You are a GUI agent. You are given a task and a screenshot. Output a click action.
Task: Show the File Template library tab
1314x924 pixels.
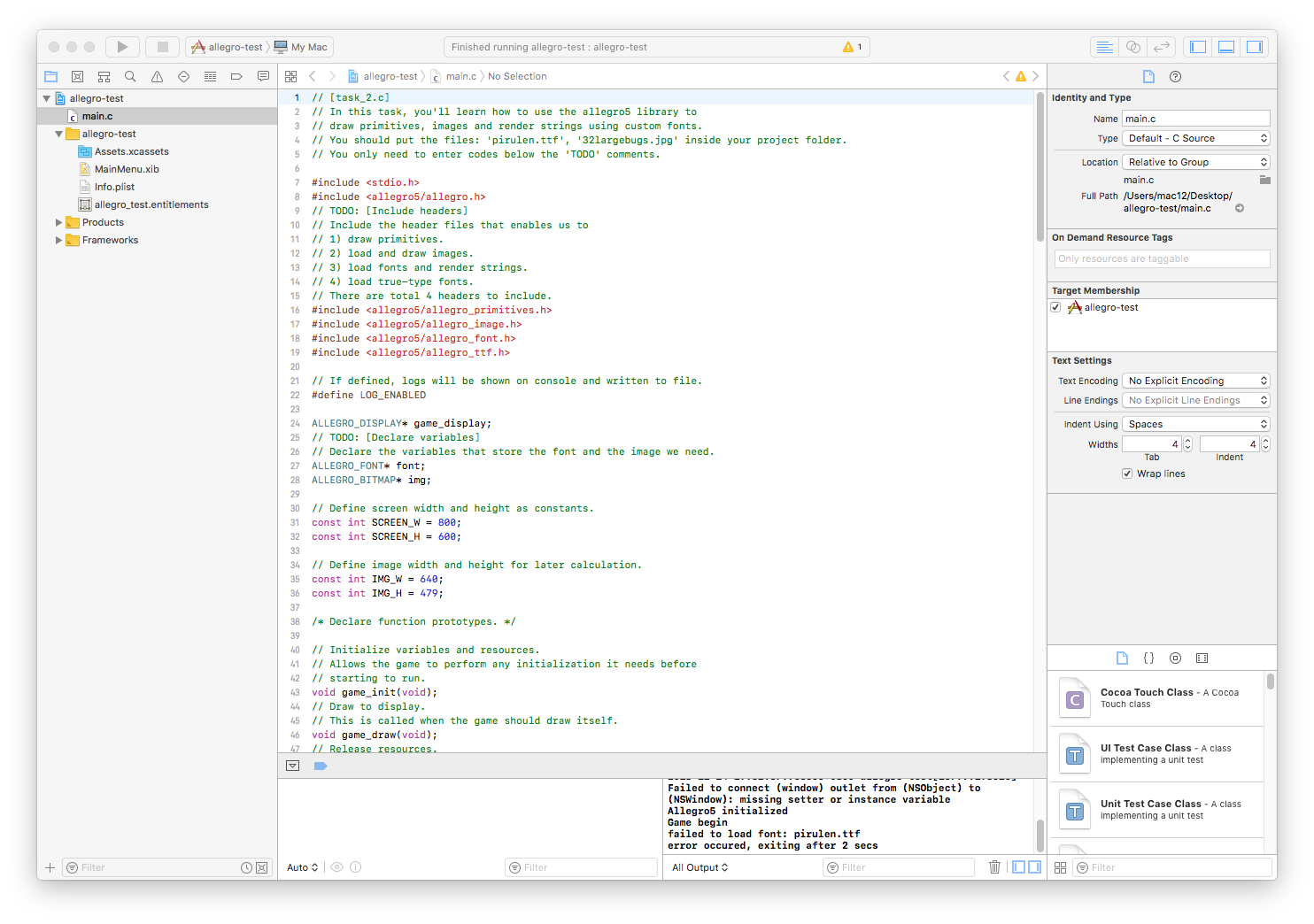[x=1122, y=658]
